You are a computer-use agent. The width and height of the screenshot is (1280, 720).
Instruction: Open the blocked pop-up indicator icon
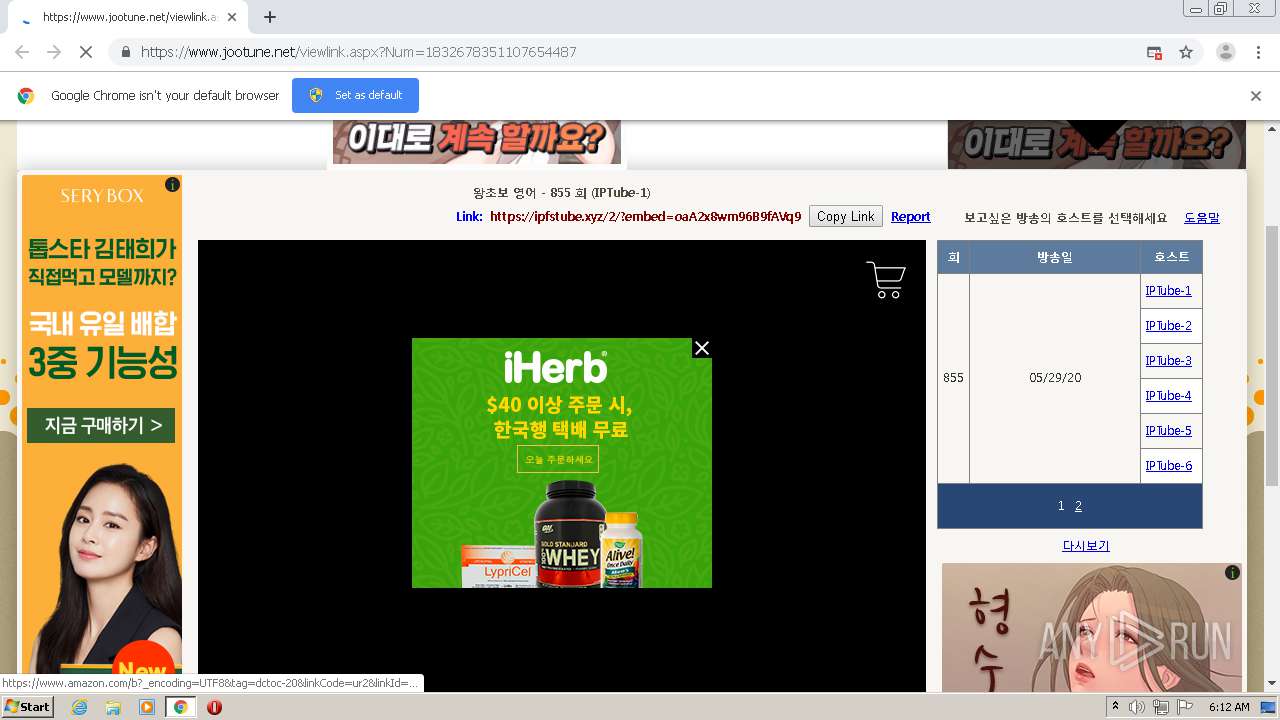[x=1154, y=52]
